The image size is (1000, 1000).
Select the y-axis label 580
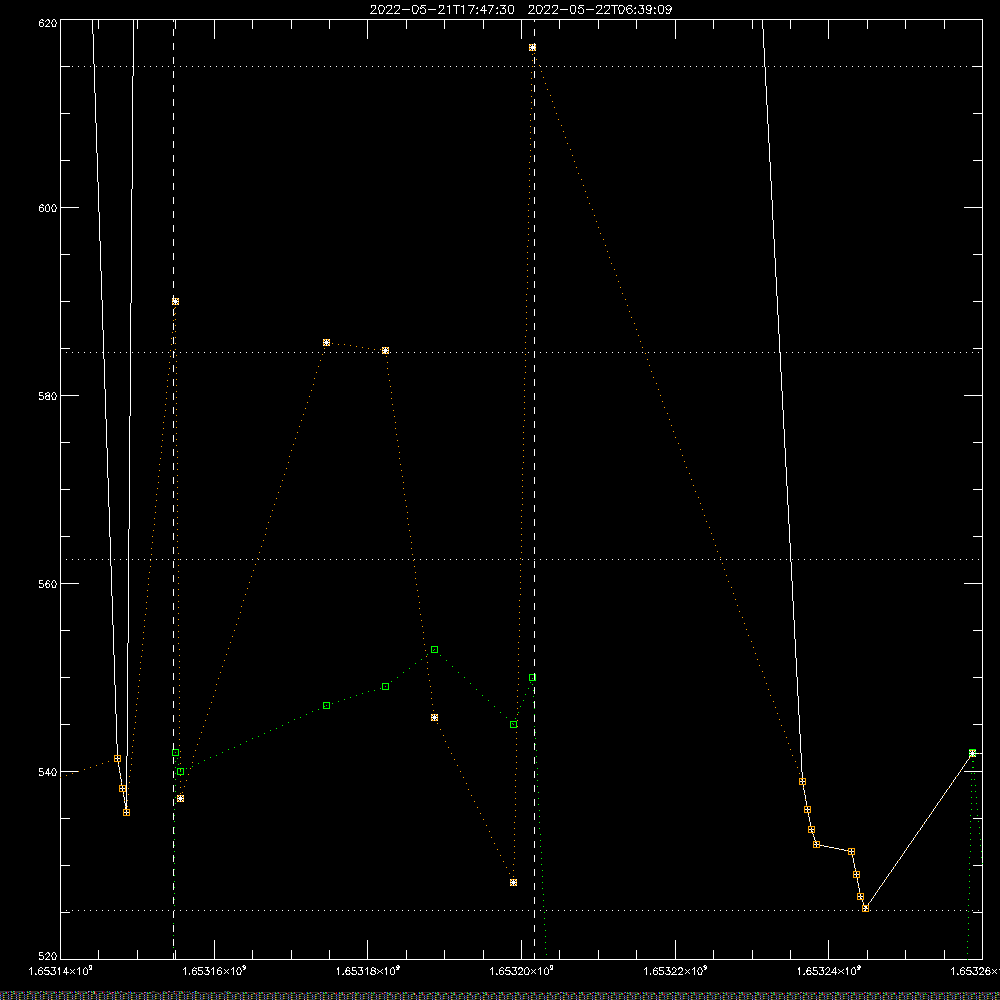(x=48, y=395)
